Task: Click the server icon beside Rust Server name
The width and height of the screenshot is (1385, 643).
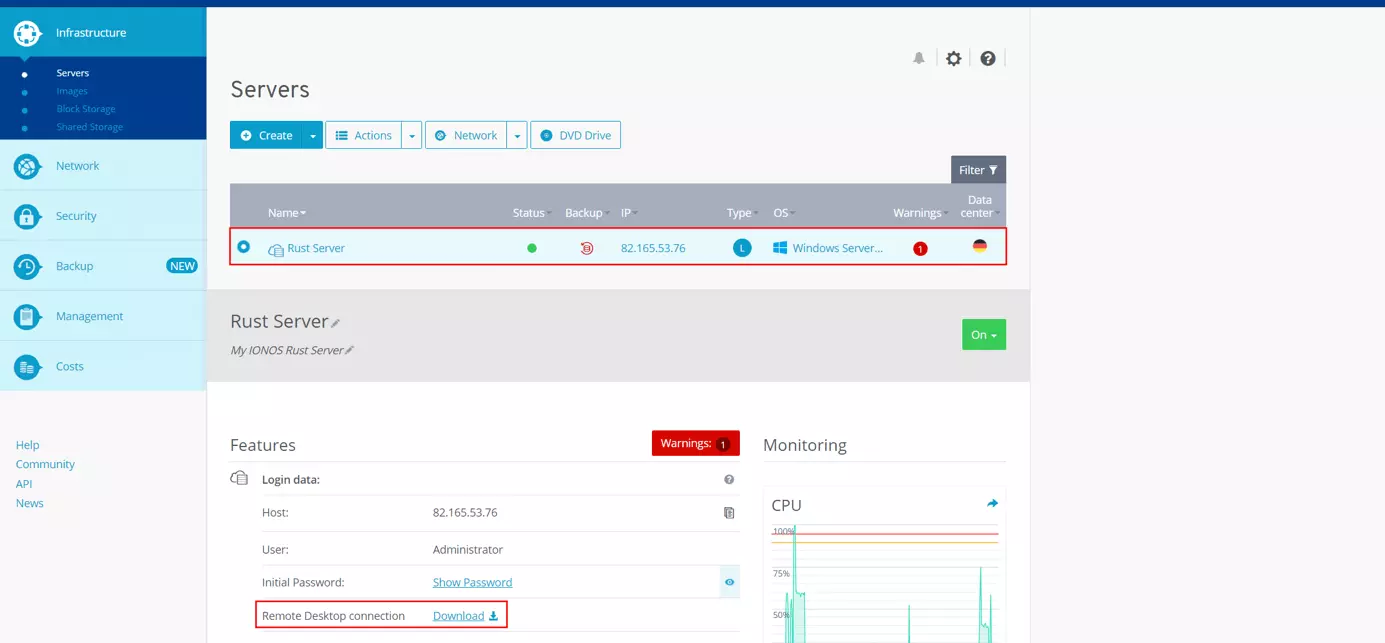Action: coord(276,249)
